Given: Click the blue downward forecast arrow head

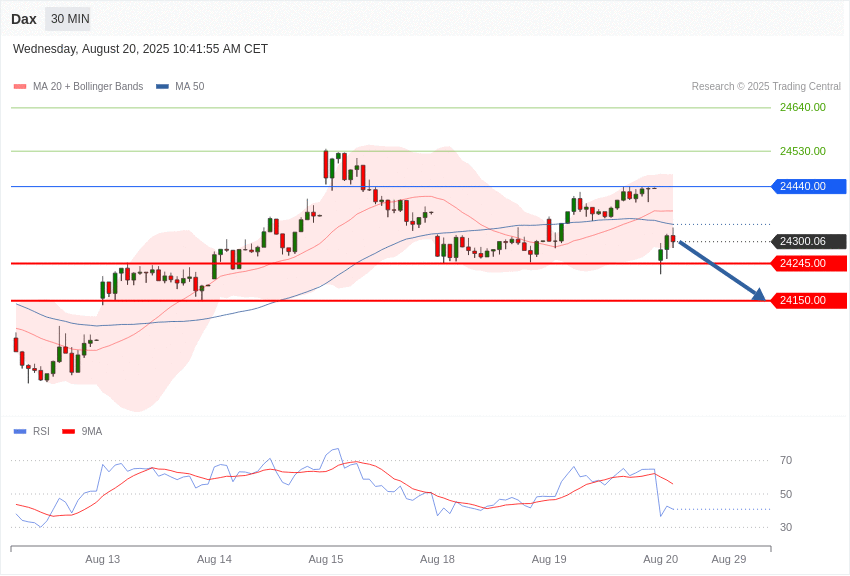Looking at the screenshot, I should [x=759, y=295].
